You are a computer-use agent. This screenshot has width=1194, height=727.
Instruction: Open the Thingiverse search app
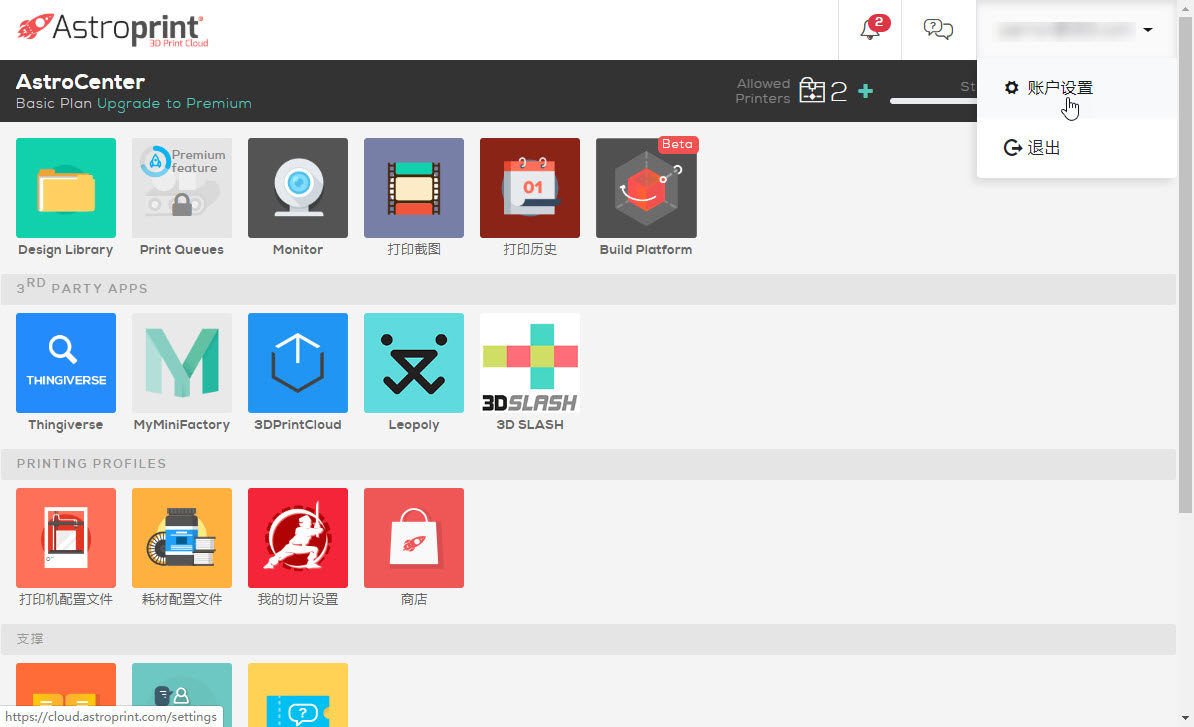pos(65,363)
